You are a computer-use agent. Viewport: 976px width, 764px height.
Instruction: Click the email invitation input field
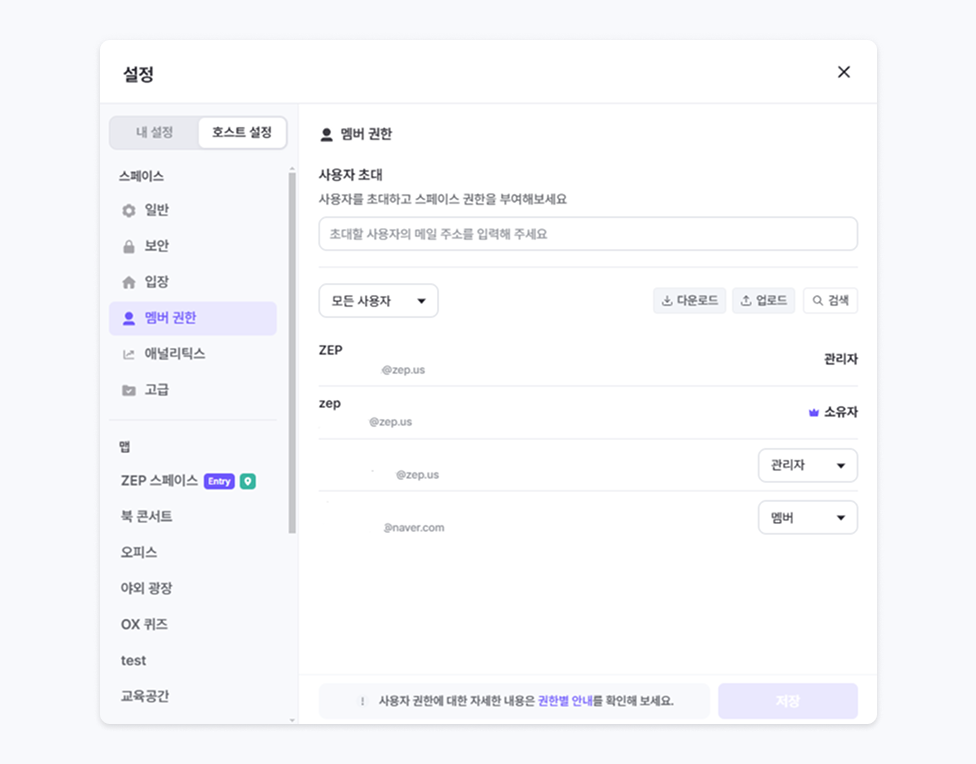587,234
